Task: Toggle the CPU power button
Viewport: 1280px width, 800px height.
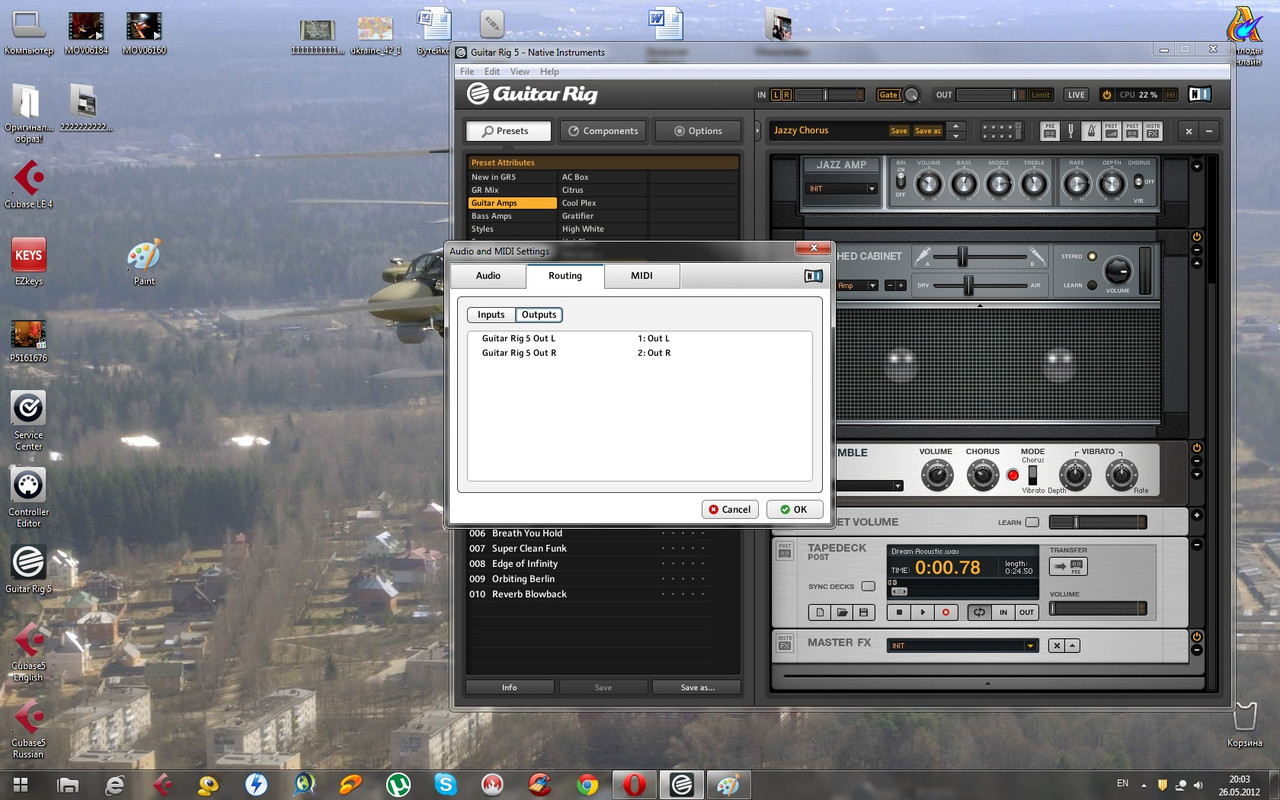Action: 1106,94
